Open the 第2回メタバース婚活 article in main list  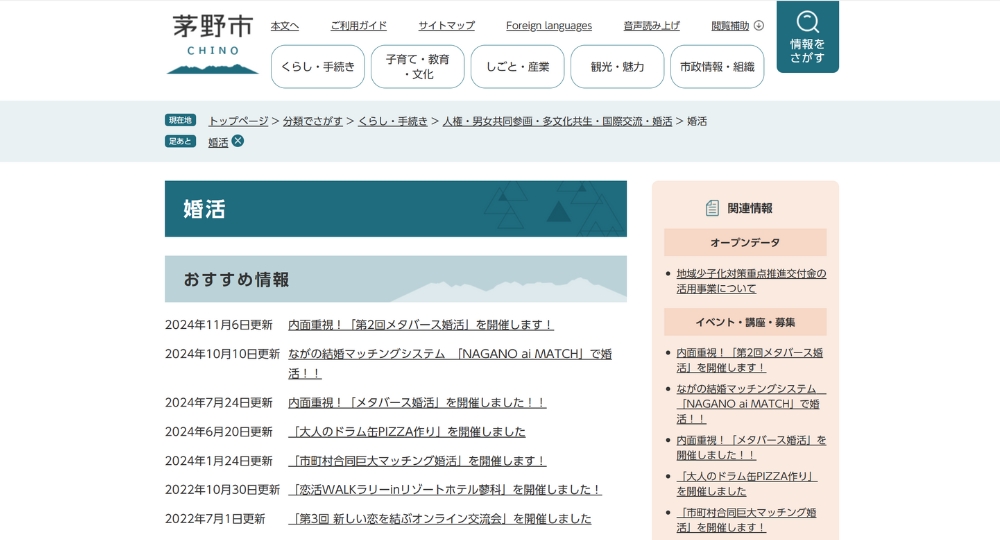click(x=420, y=325)
